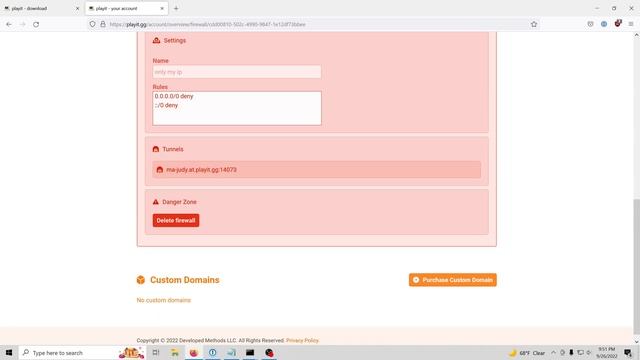
Task: Click inside the Rules text area
Action: pyautogui.click(x=237, y=108)
